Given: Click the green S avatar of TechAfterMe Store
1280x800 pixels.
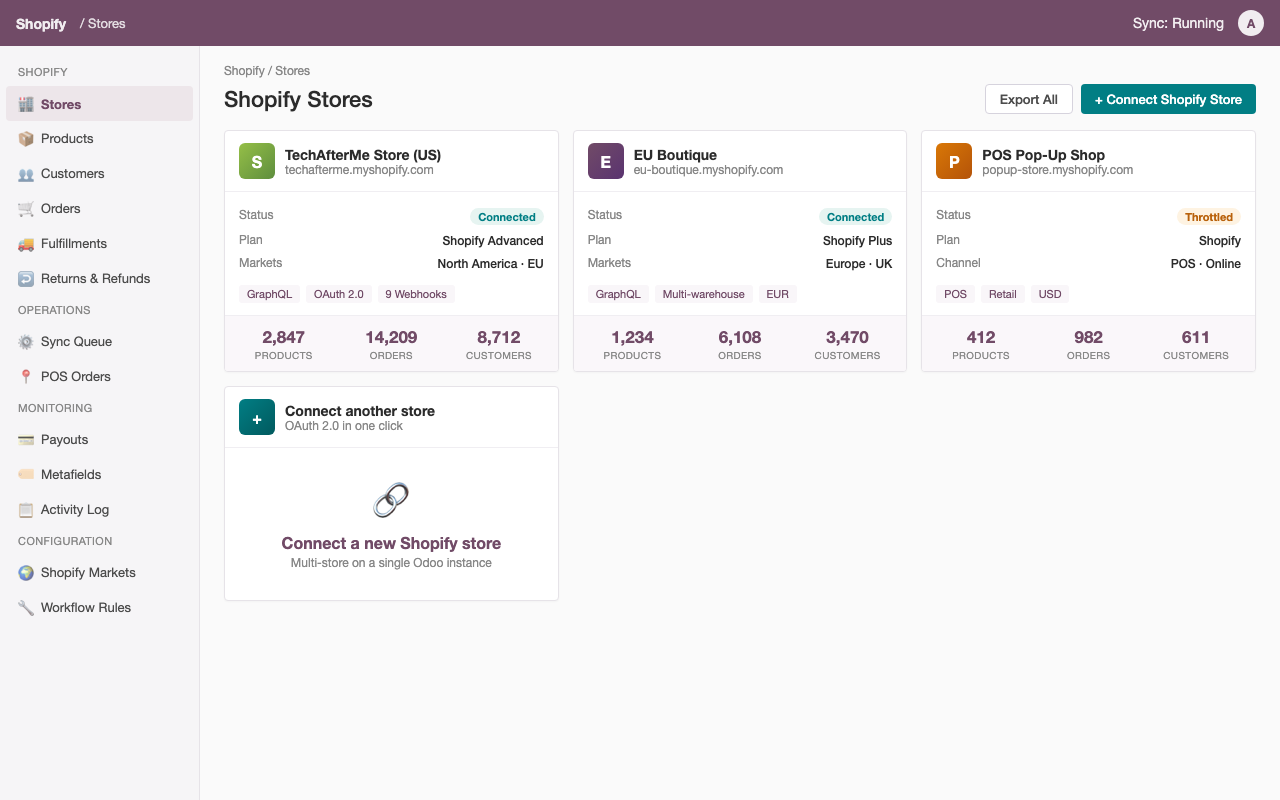Looking at the screenshot, I should [257, 161].
